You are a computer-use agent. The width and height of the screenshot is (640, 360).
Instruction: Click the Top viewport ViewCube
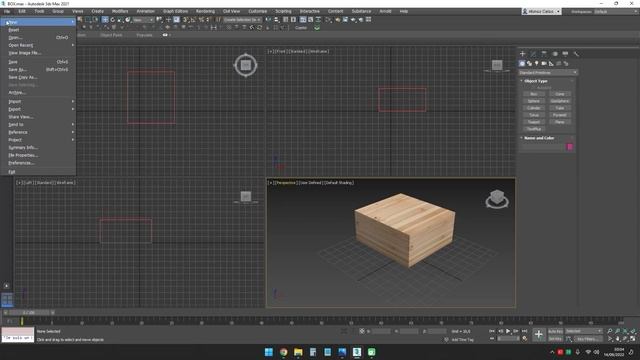pos(245,65)
